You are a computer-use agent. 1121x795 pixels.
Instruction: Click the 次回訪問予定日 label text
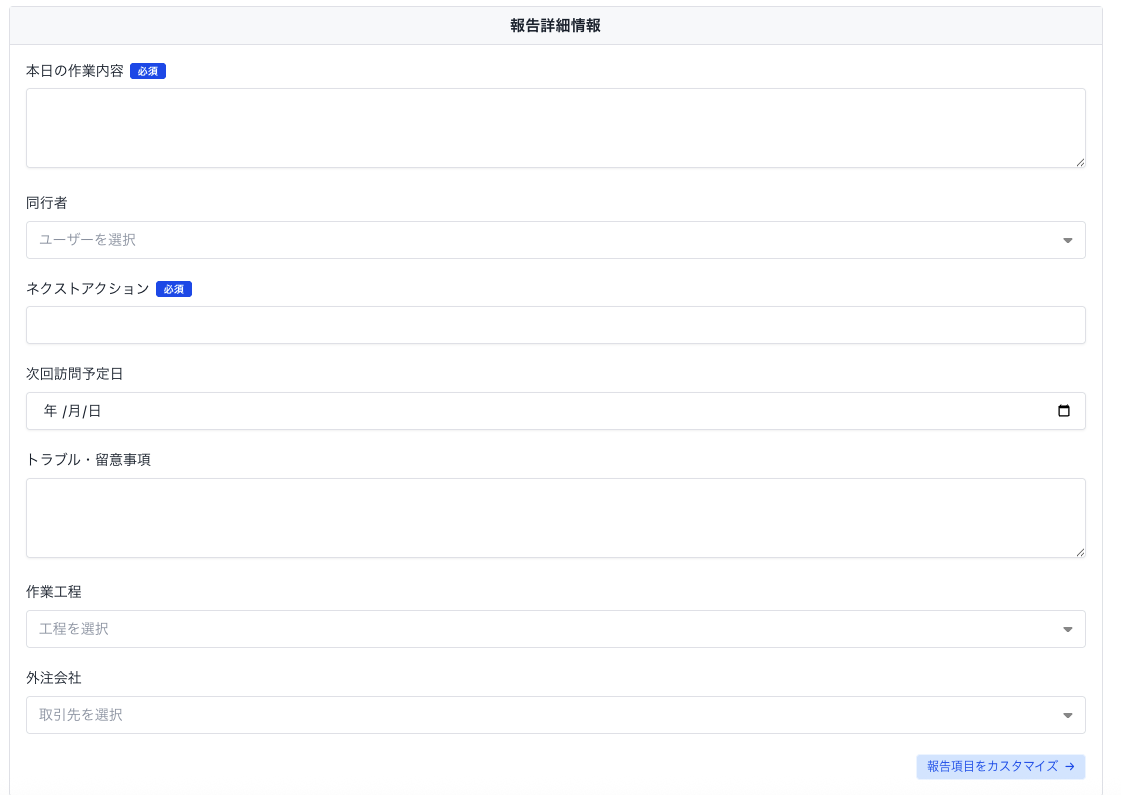tap(74, 374)
